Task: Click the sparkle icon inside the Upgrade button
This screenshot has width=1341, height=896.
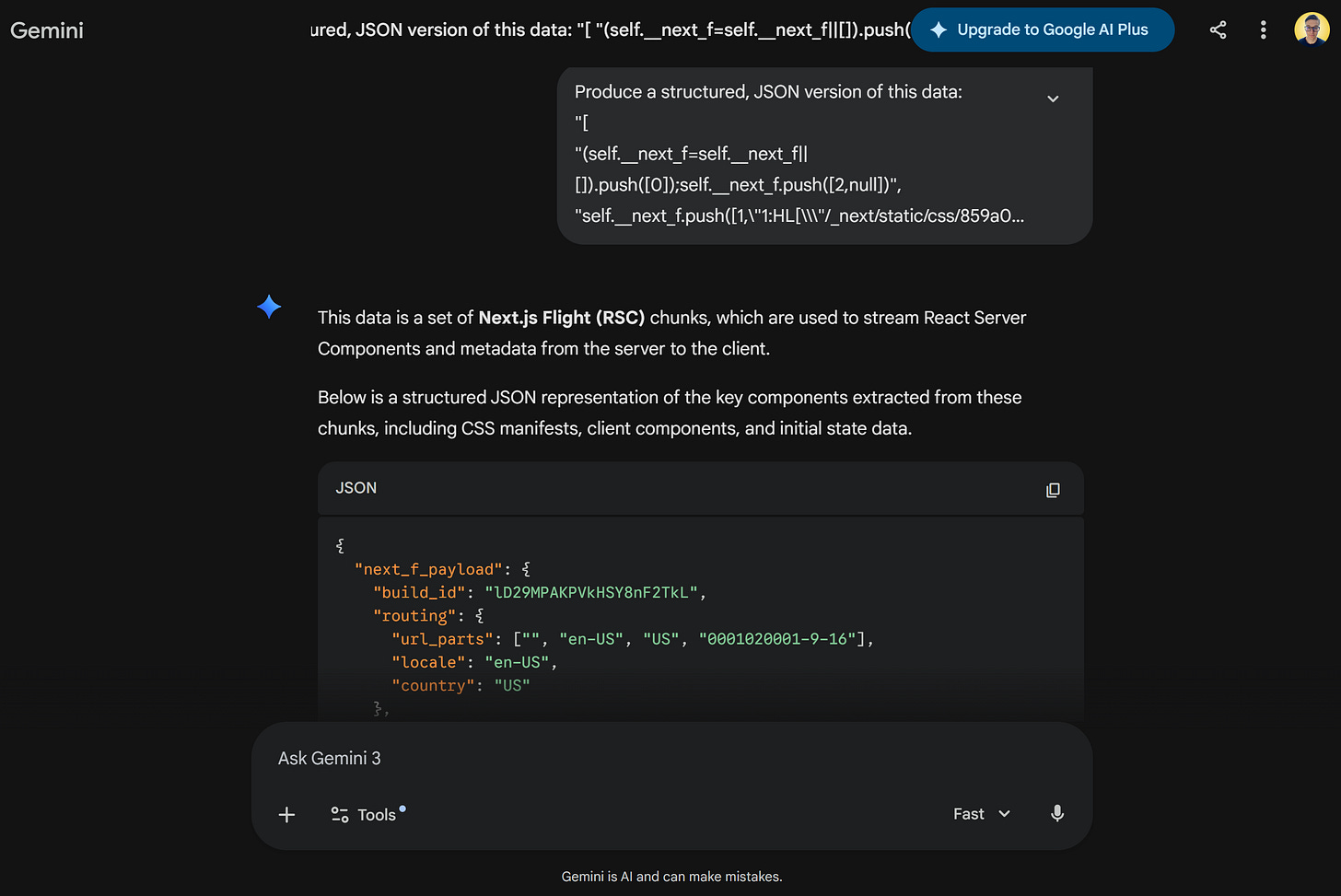Action: click(938, 29)
